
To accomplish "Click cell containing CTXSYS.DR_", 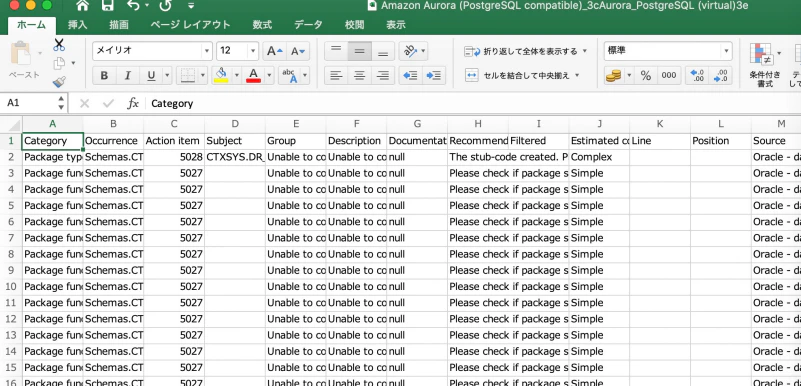I will click(235, 157).
